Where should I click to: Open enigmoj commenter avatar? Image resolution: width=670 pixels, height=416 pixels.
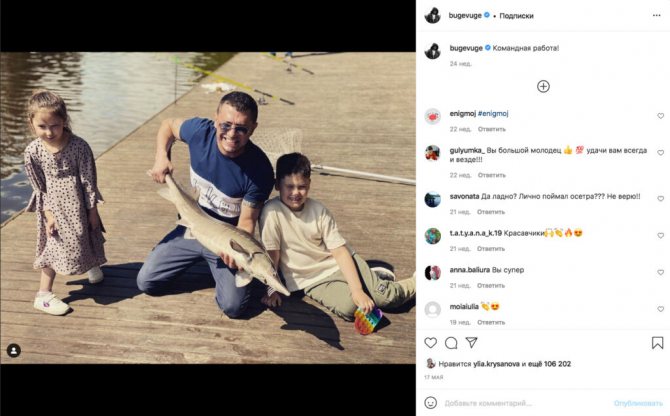(x=433, y=116)
